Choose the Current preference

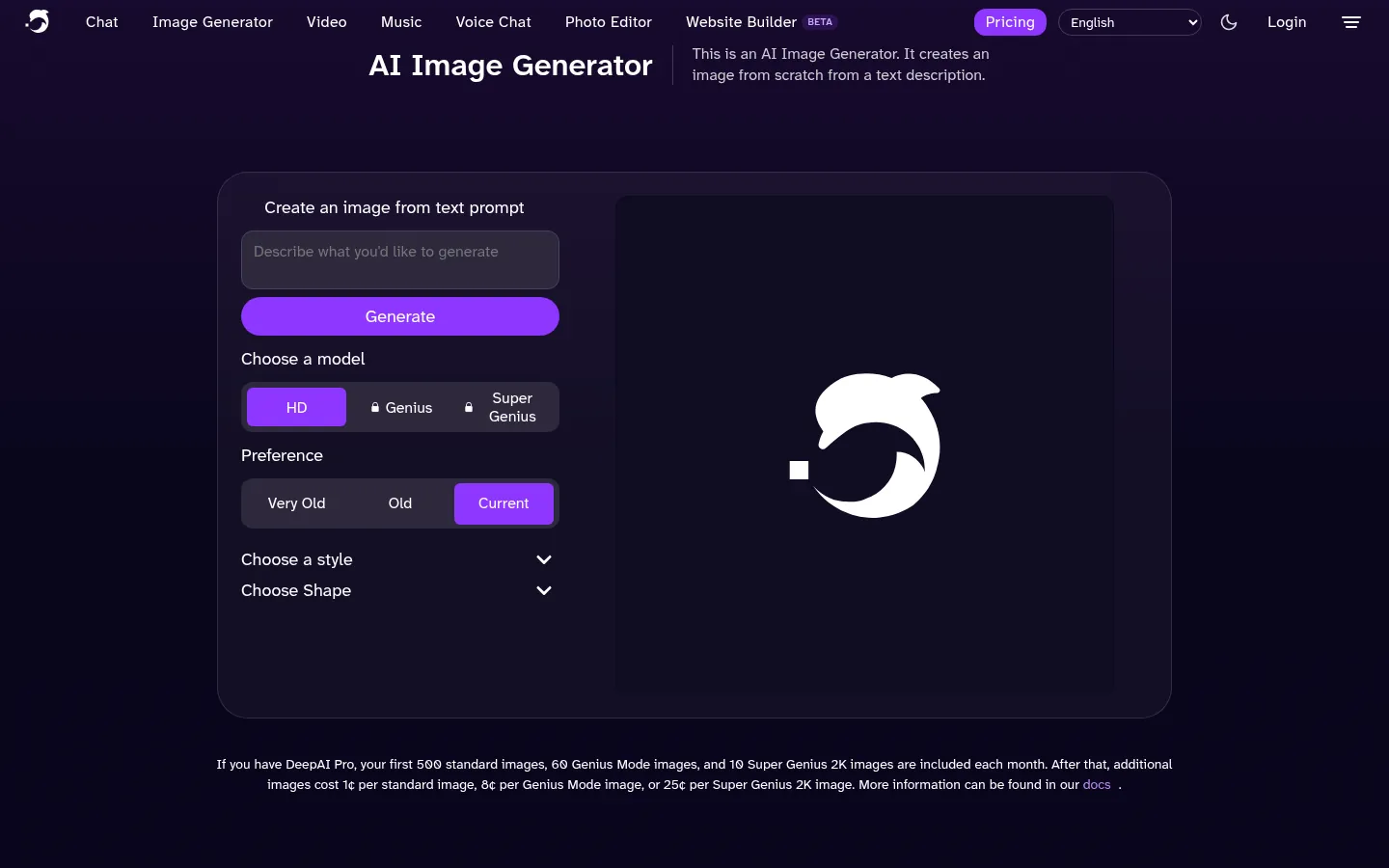pos(504,503)
